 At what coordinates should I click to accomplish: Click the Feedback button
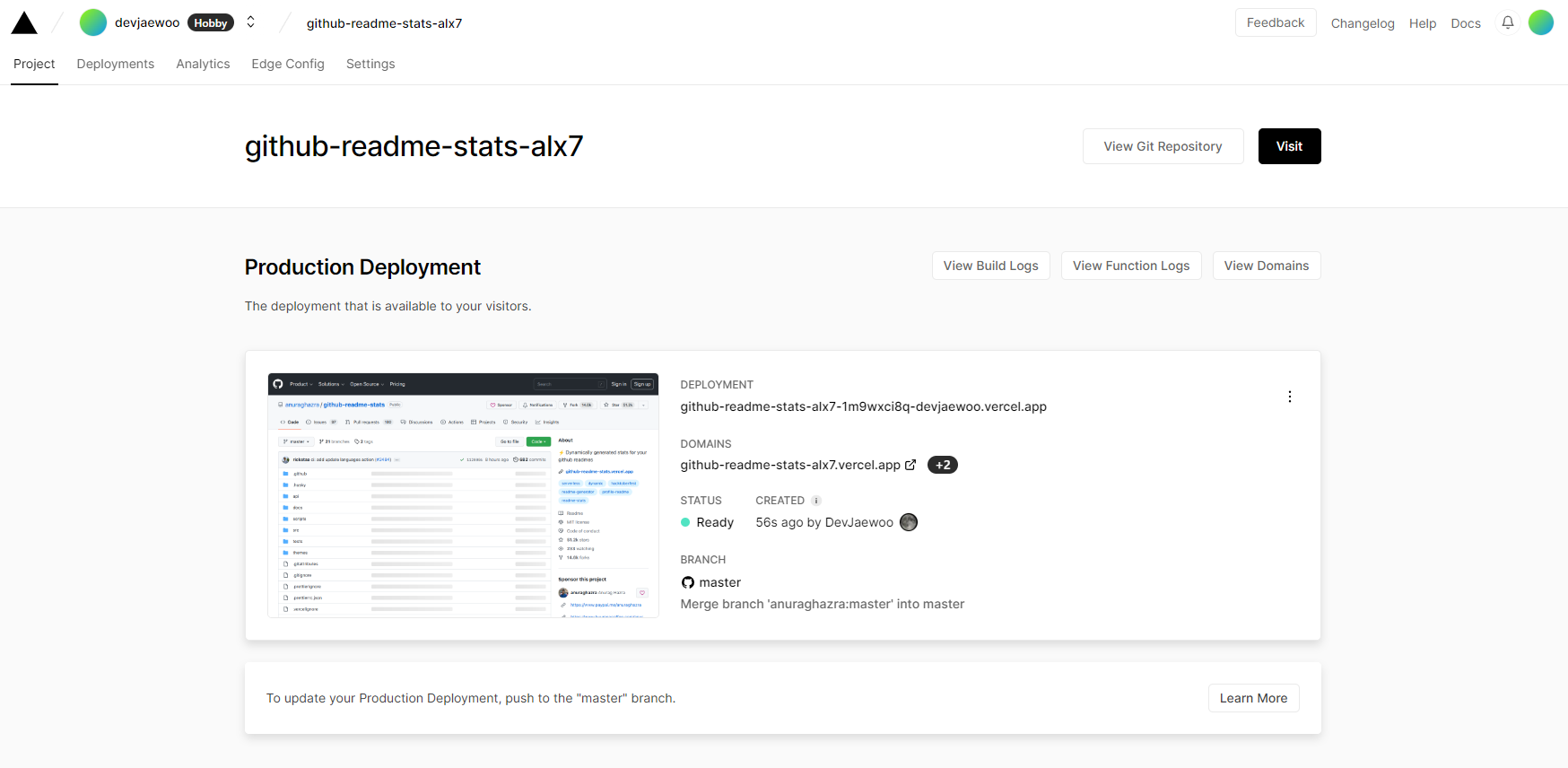[1276, 22]
